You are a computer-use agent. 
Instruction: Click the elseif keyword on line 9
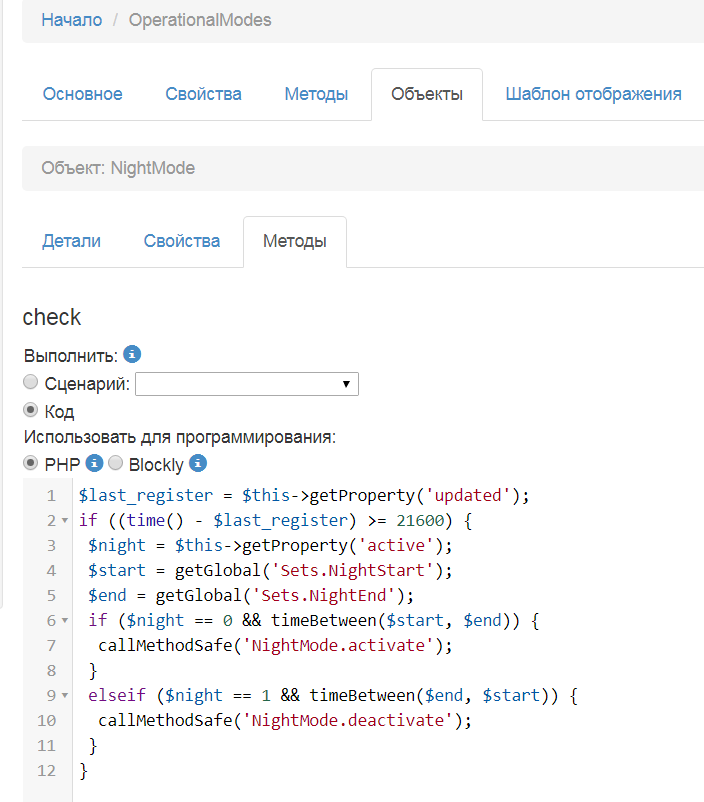click(x=117, y=696)
